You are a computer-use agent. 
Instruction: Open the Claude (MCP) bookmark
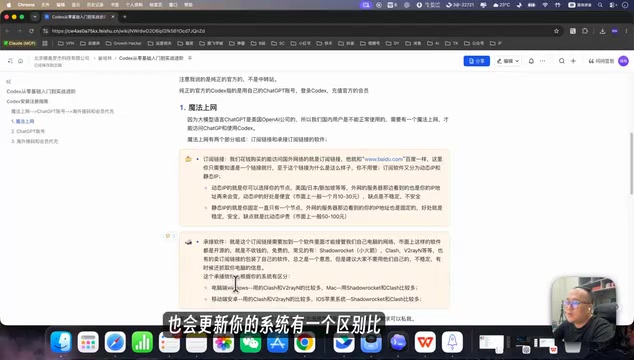click(19, 43)
